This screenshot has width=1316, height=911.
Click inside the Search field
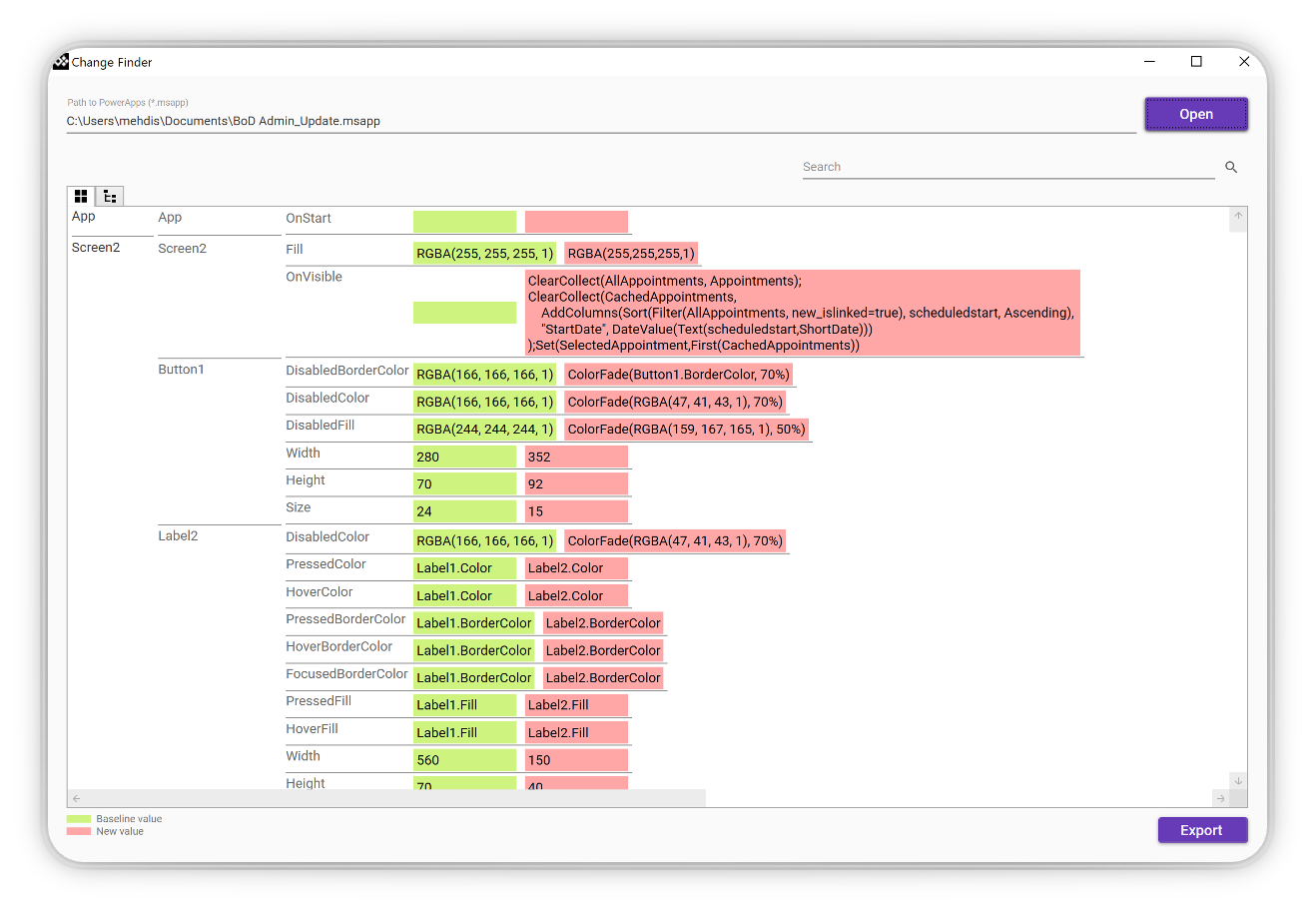coord(998,167)
